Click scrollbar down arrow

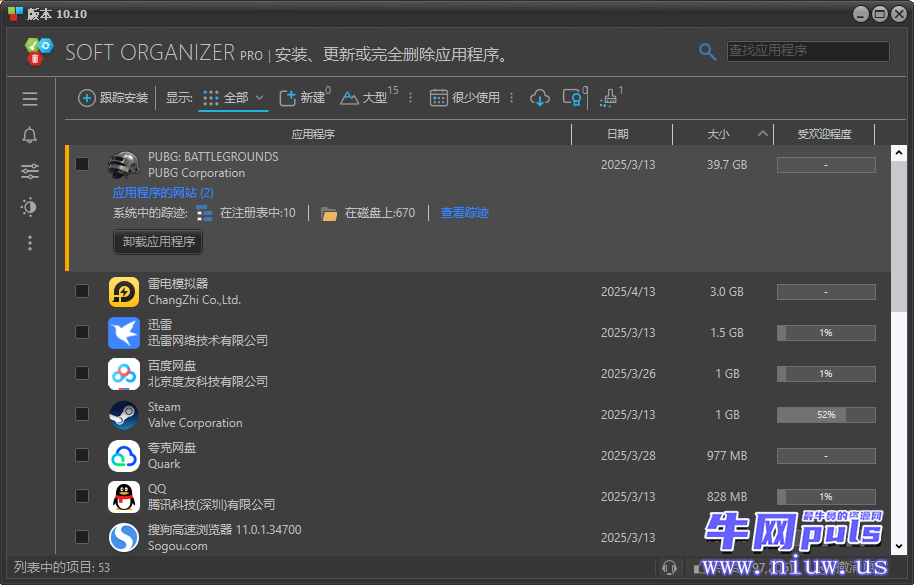tap(898, 547)
